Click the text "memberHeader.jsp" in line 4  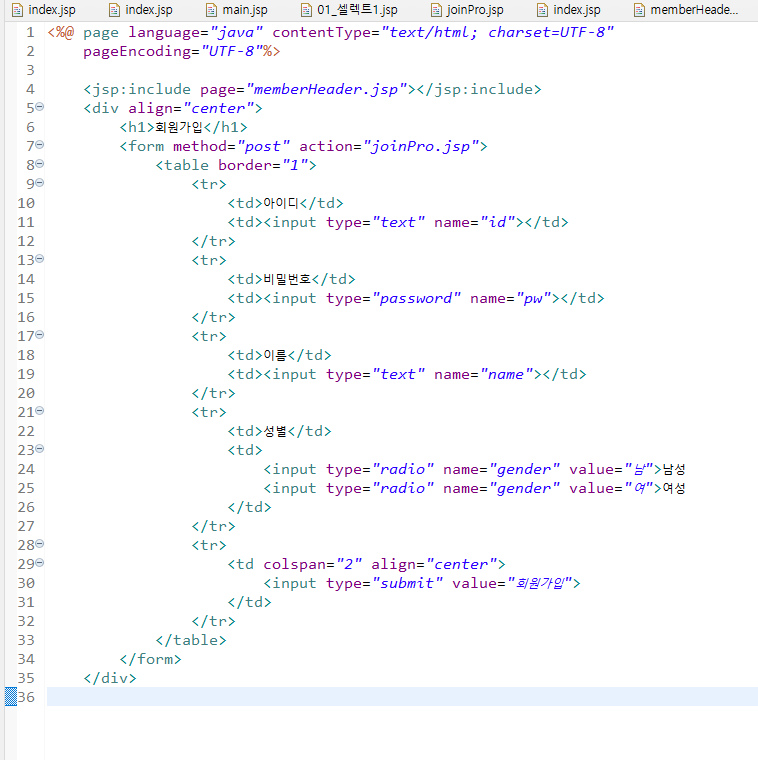pos(327,89)
